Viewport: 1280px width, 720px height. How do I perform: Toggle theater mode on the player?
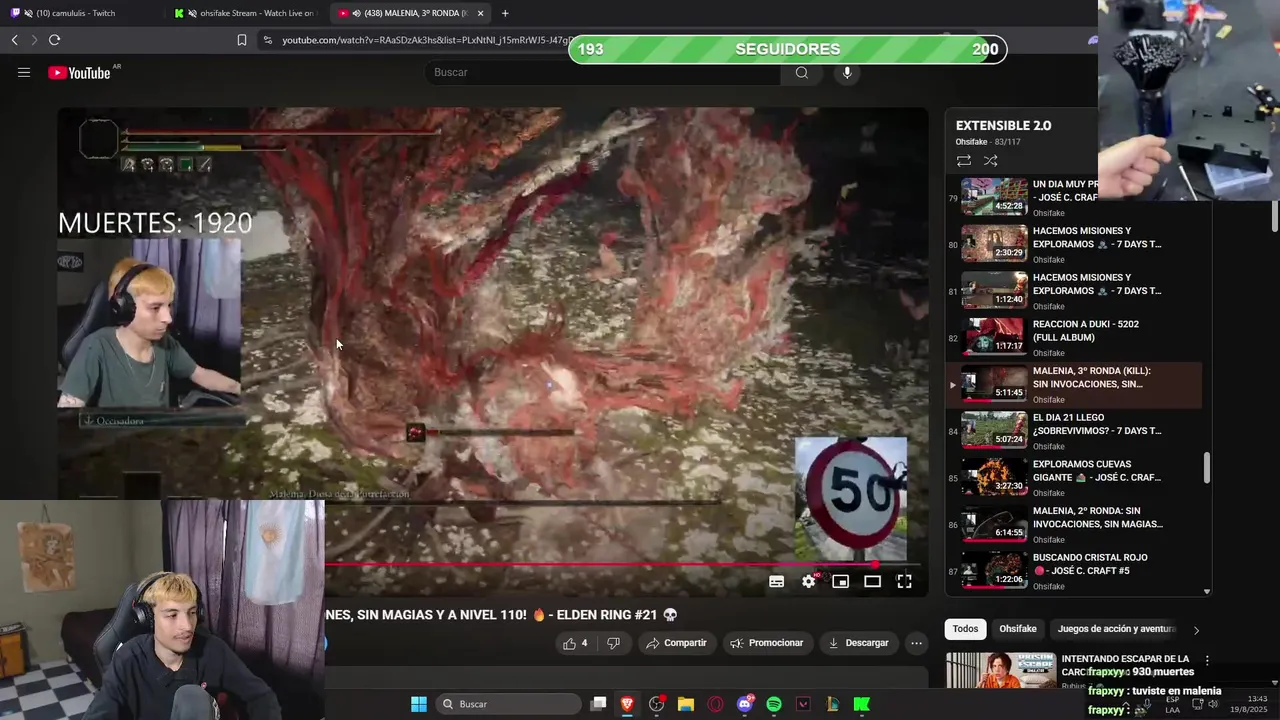872,581
